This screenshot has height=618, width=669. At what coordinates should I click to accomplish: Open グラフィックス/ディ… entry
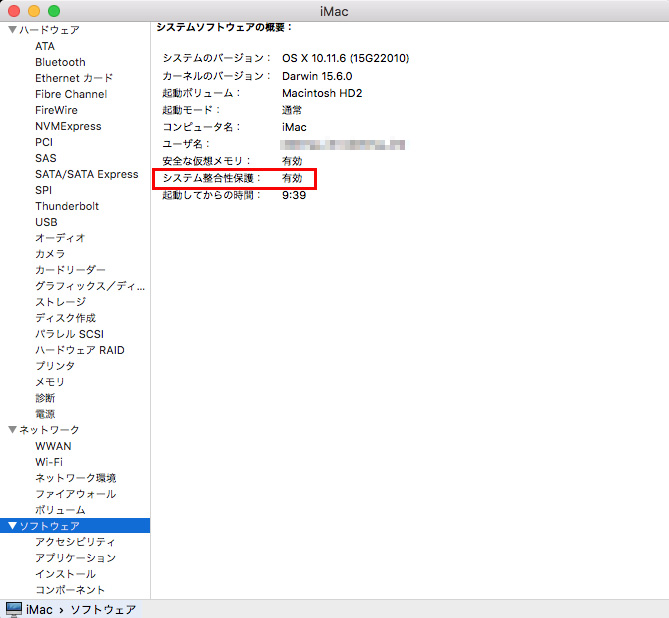point(90,286)
